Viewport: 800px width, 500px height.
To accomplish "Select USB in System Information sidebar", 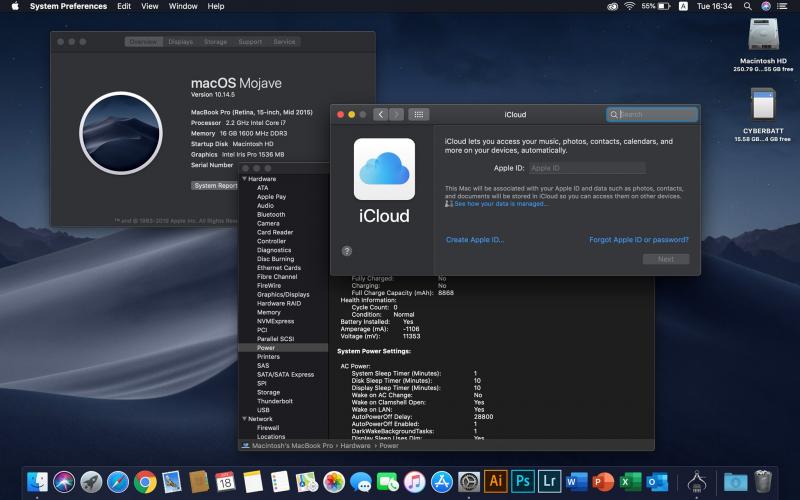I will pos(263,410).
